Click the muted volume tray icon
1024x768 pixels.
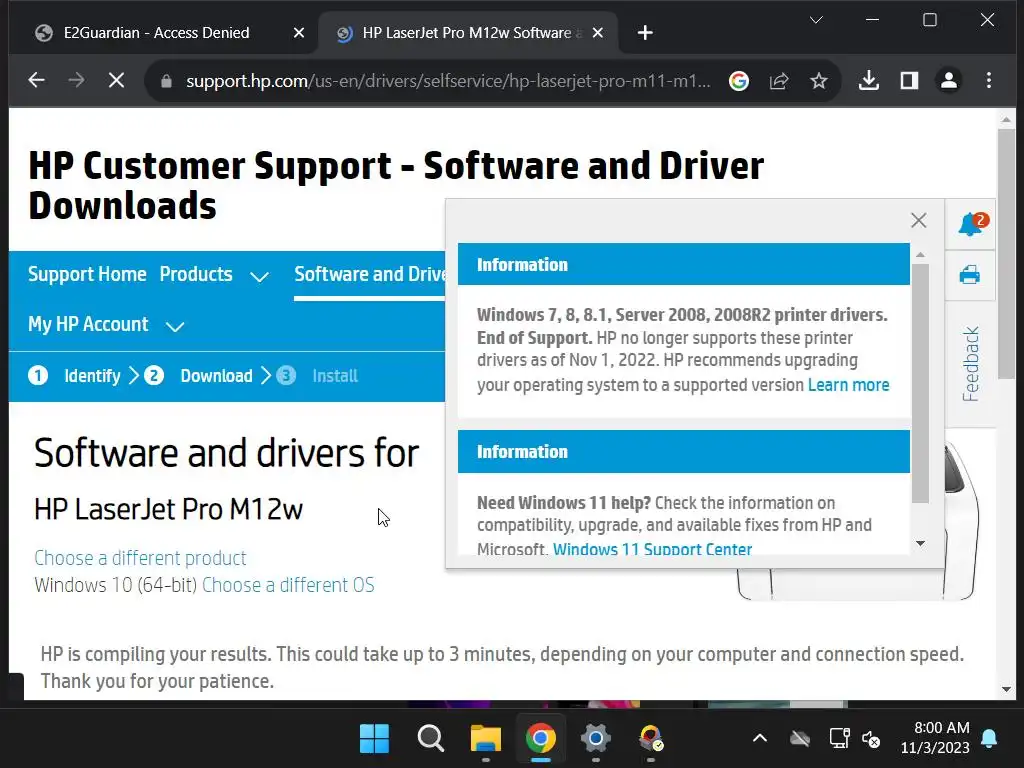click(871, 739)
